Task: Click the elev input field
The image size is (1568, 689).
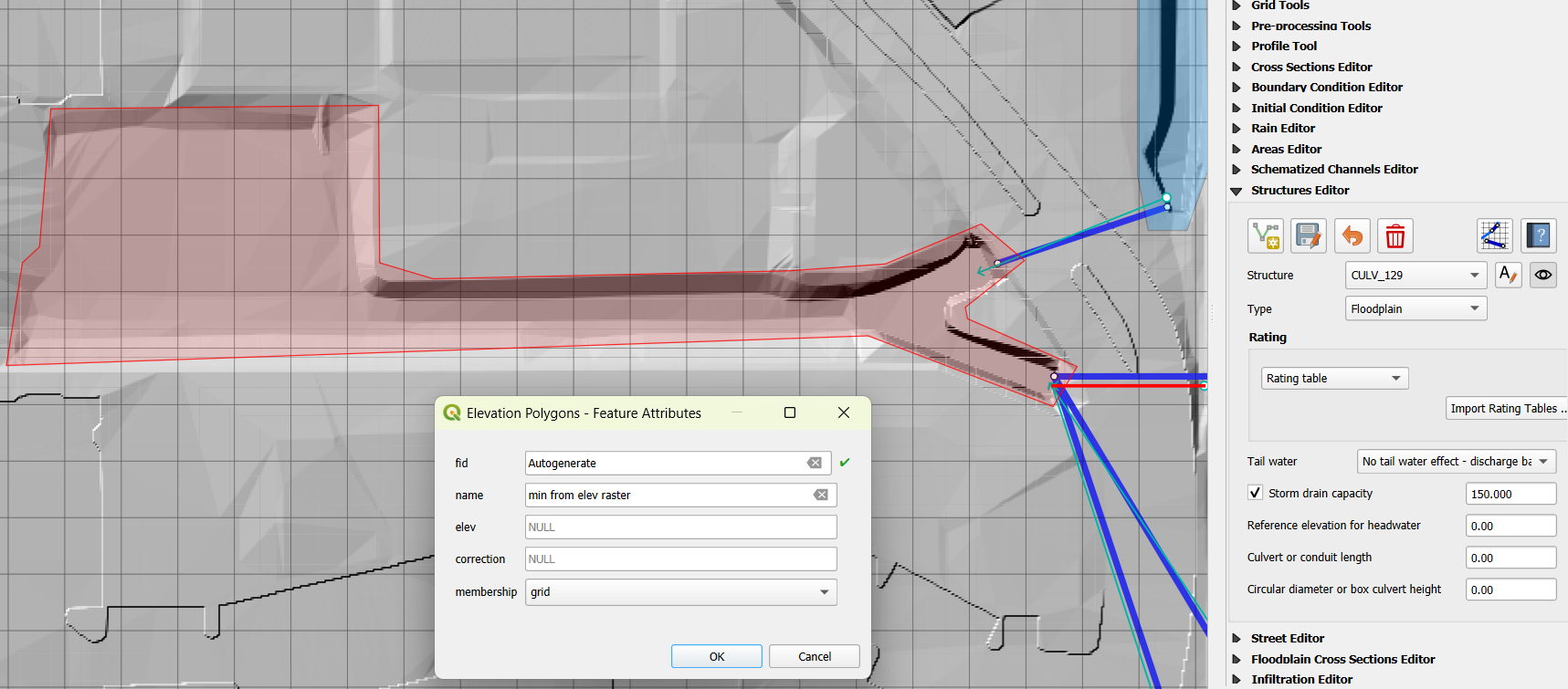Action: (680, 527)
